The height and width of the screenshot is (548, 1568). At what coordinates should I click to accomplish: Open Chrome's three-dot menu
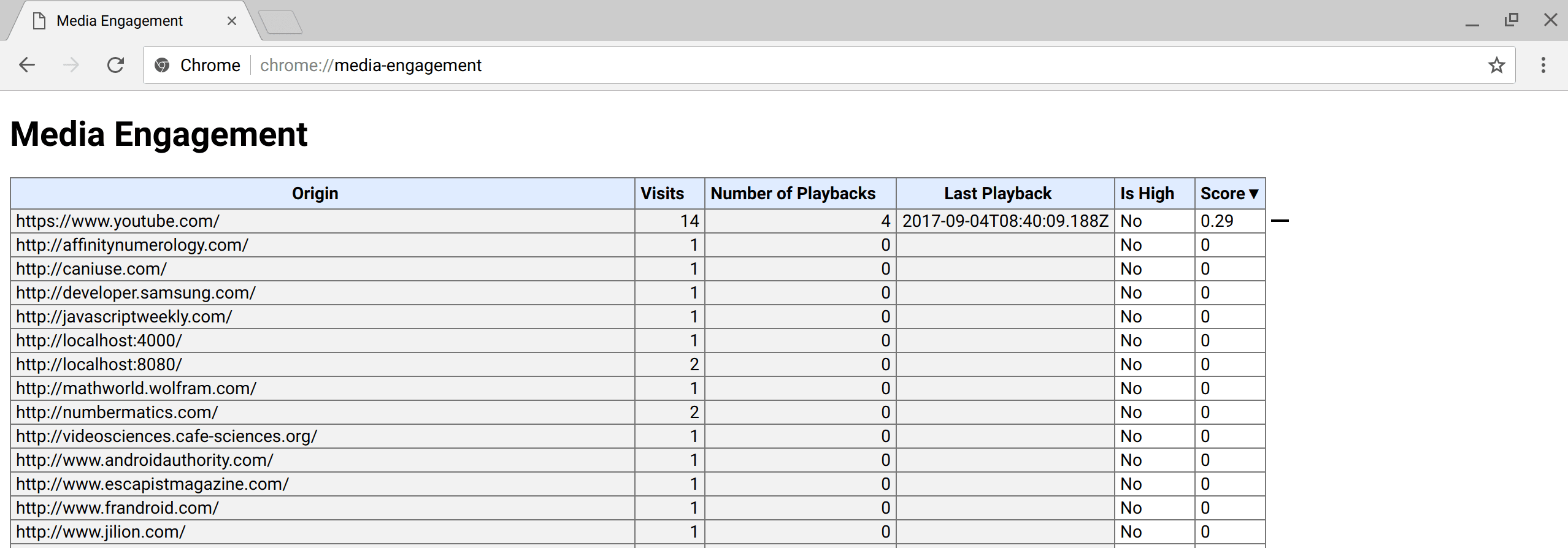1543,65
